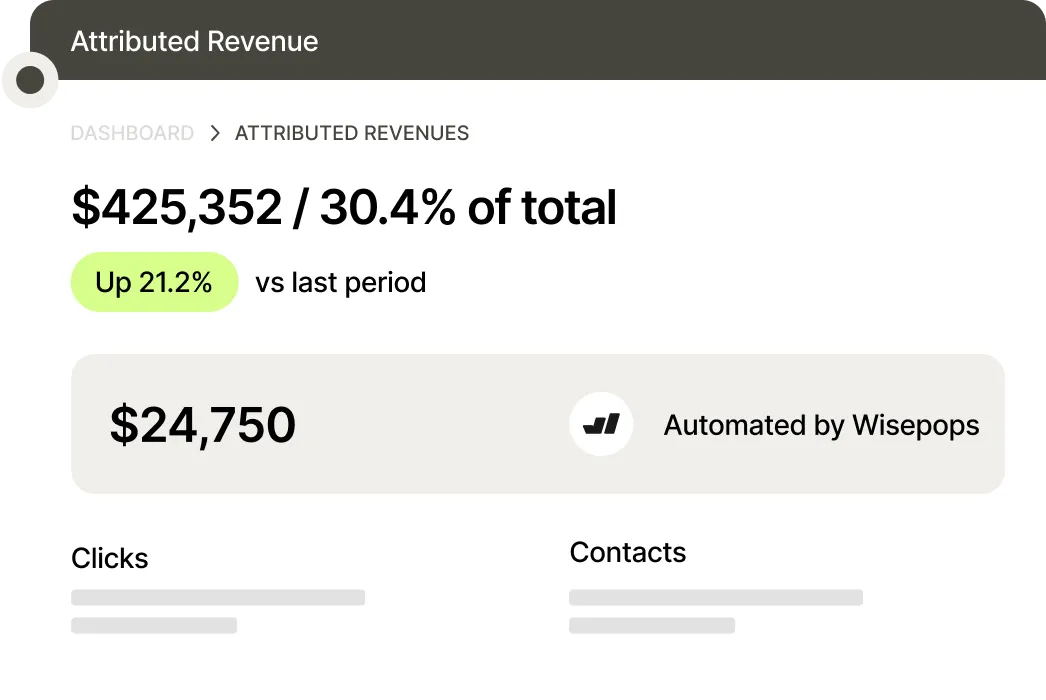
Task: Click the shorter placeholder bar under Contacts
Action: tap(651, 625)
